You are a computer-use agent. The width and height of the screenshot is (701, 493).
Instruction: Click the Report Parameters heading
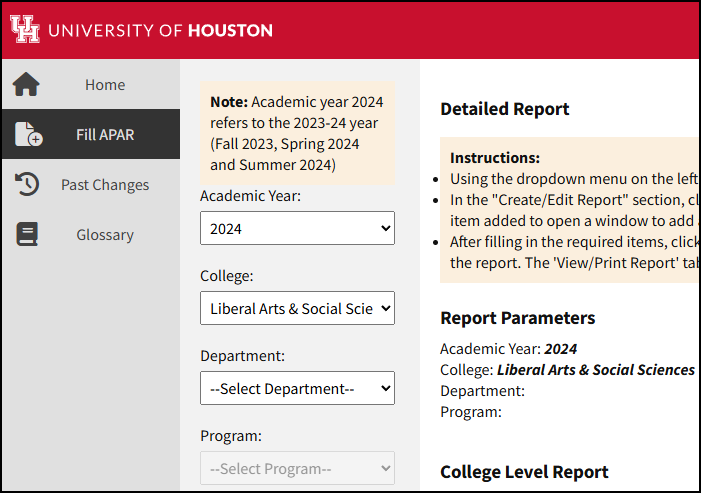tap(517, 318)
